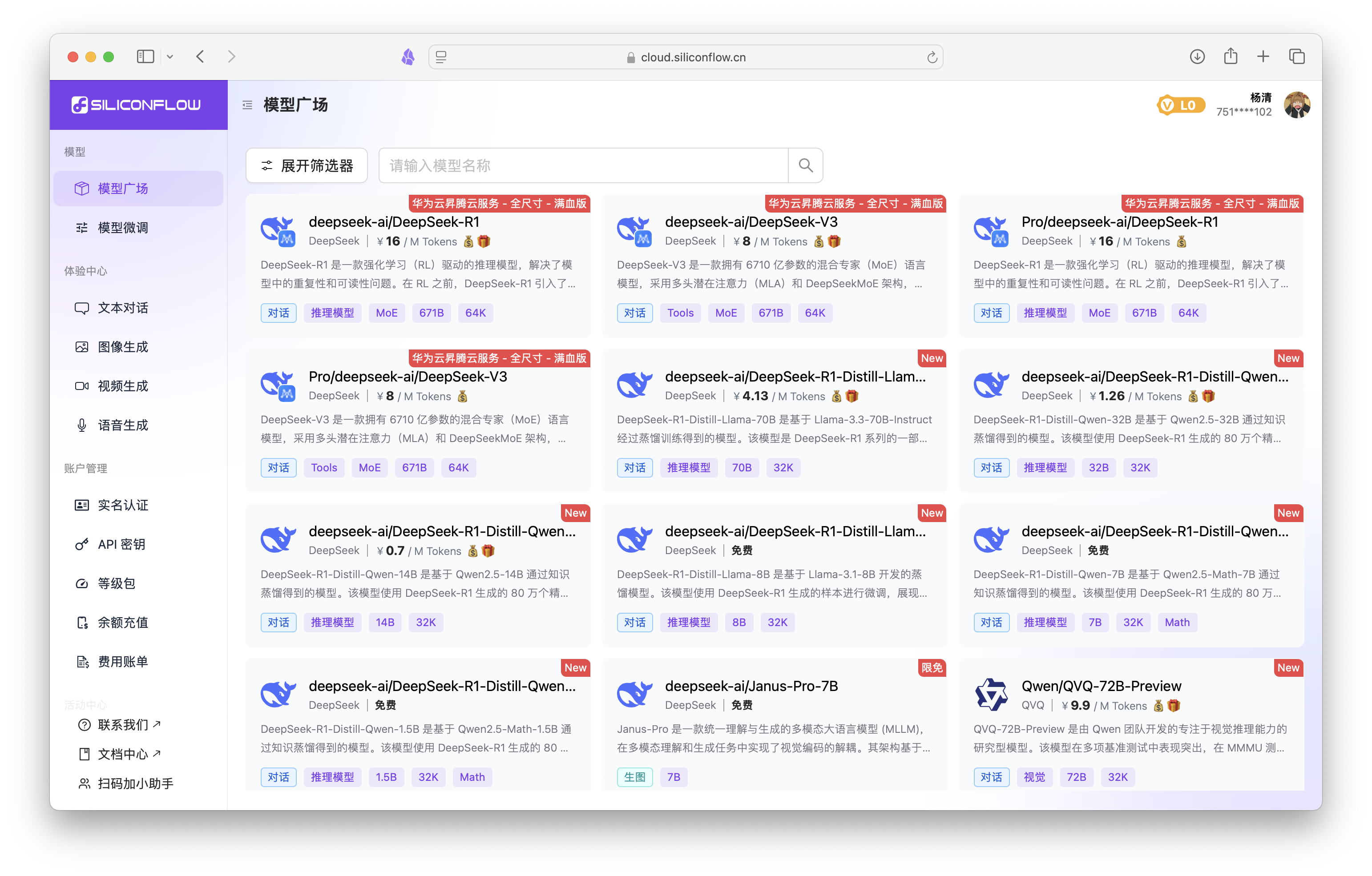Open the deepseek-ai/DeepSeek-V3 model card title

click(751, 222)
